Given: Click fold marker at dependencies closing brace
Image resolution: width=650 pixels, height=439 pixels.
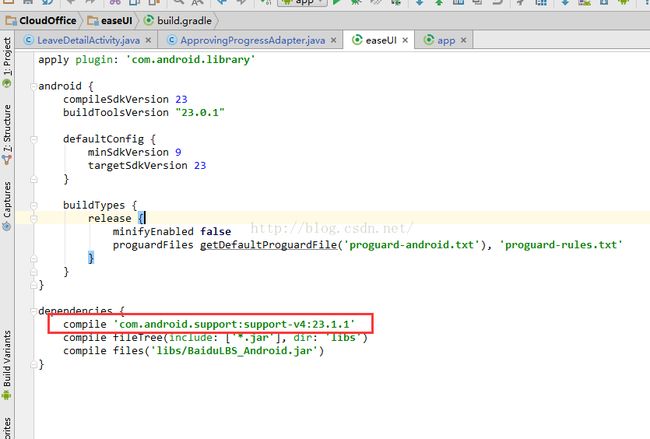Looking at the screenshot, I should [x=34, y=364].
